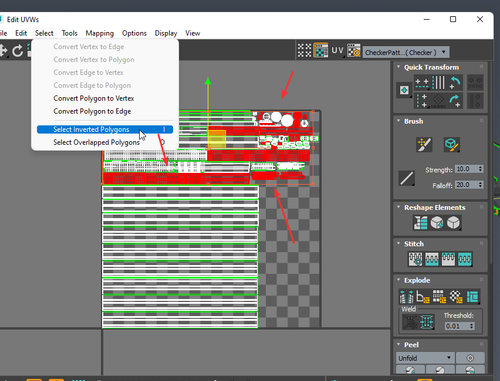Choose Select Inverted Polygons menu entry
This screenshot has width=500, height=381.
[x=105, y=129]
